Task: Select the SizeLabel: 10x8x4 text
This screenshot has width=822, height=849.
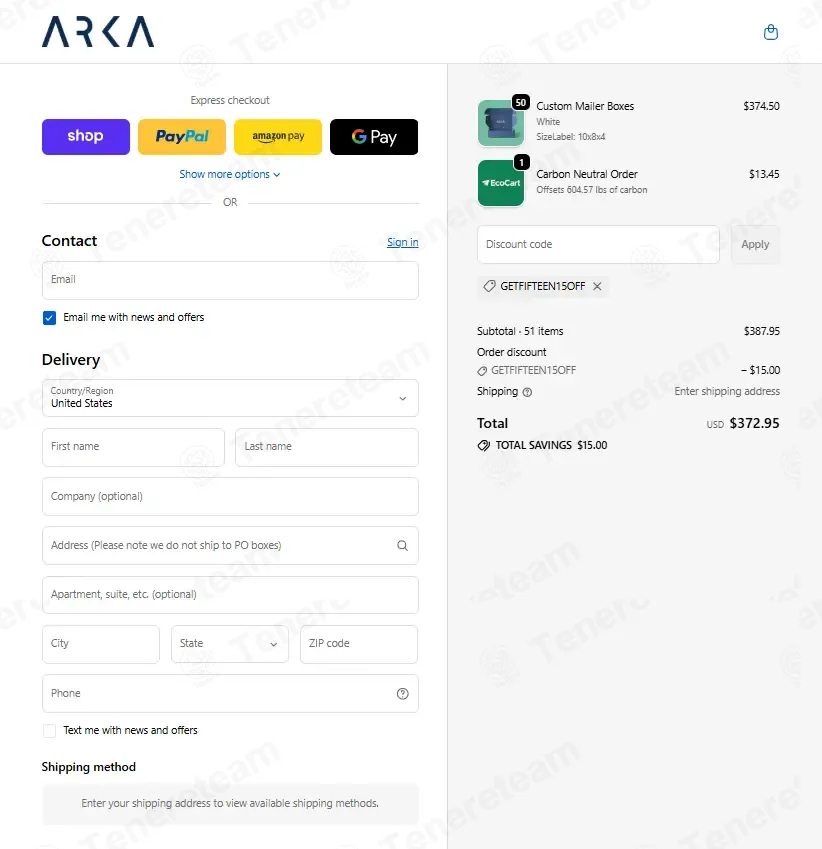Action: coord(571,137)
